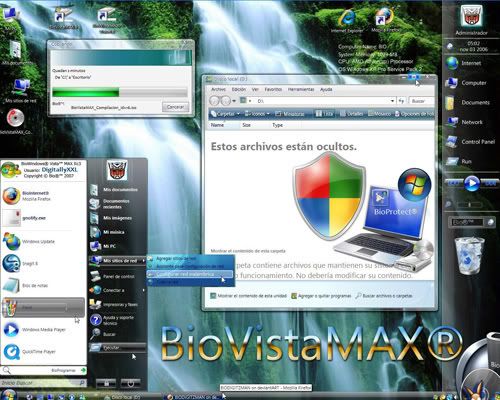The width and height of the screenshot is (500, 400).
Task: Expand the Conectar a submenu arrow
Action: (x=144, y=290)
